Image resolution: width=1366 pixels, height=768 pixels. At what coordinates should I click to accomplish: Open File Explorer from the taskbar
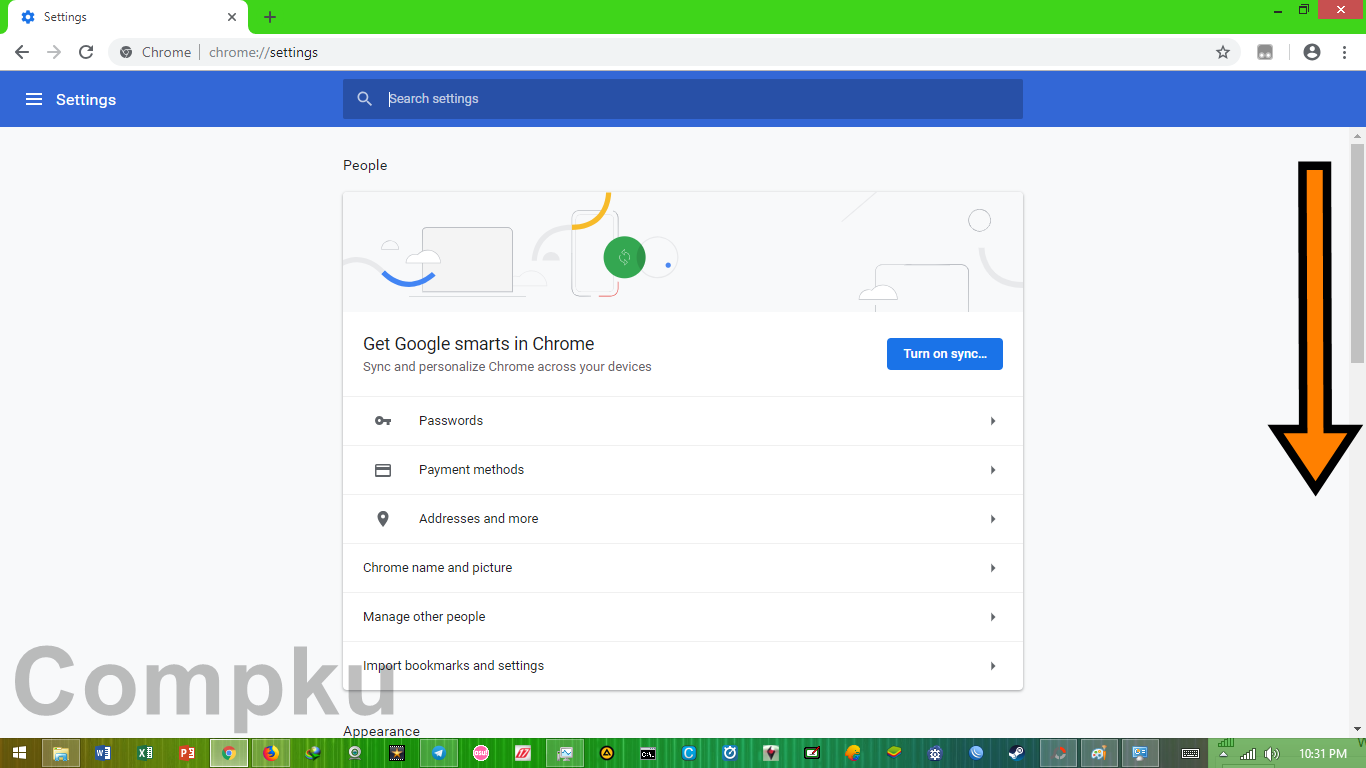click(61, 753)
